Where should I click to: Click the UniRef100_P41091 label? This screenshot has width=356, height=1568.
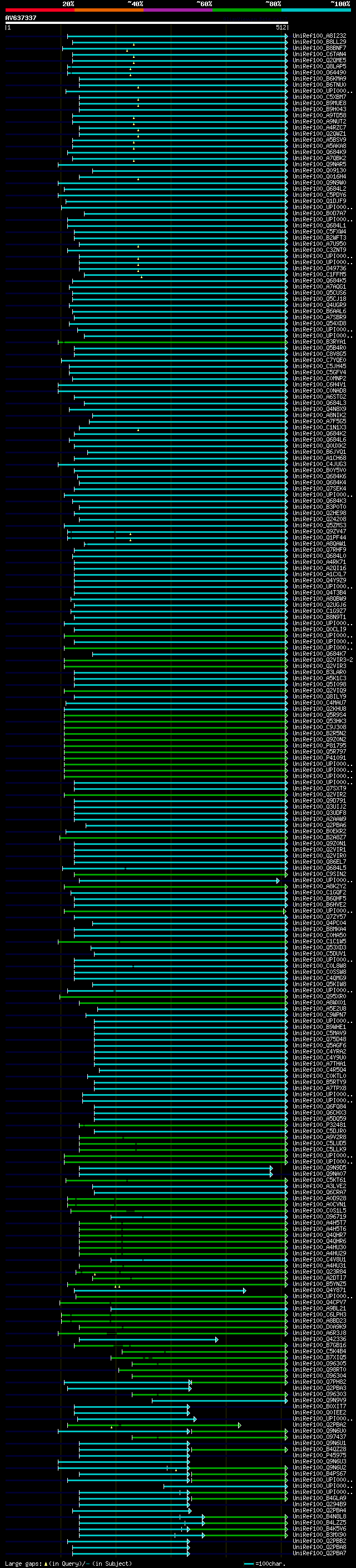319,758
